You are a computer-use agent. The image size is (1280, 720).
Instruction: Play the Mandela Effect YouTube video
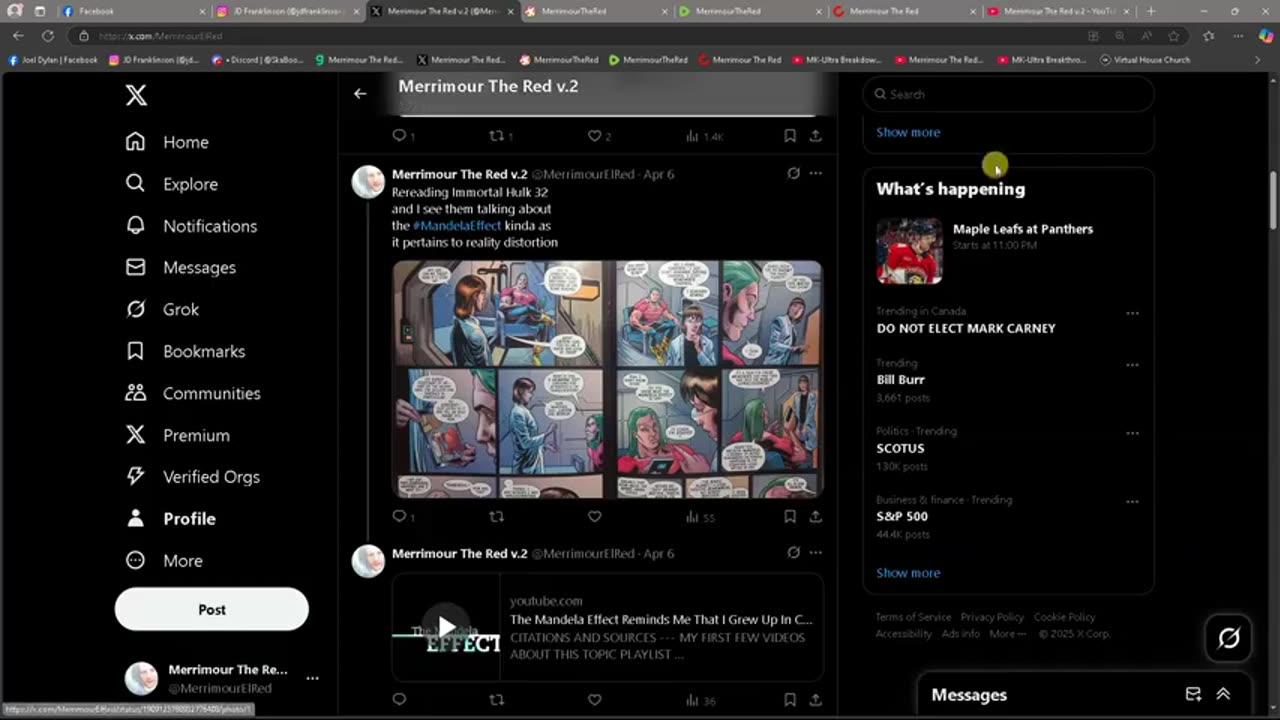[x=446, y=627]
